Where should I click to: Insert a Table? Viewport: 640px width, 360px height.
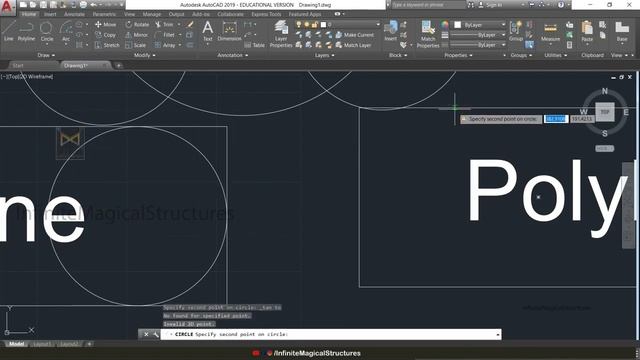[255, 45]
